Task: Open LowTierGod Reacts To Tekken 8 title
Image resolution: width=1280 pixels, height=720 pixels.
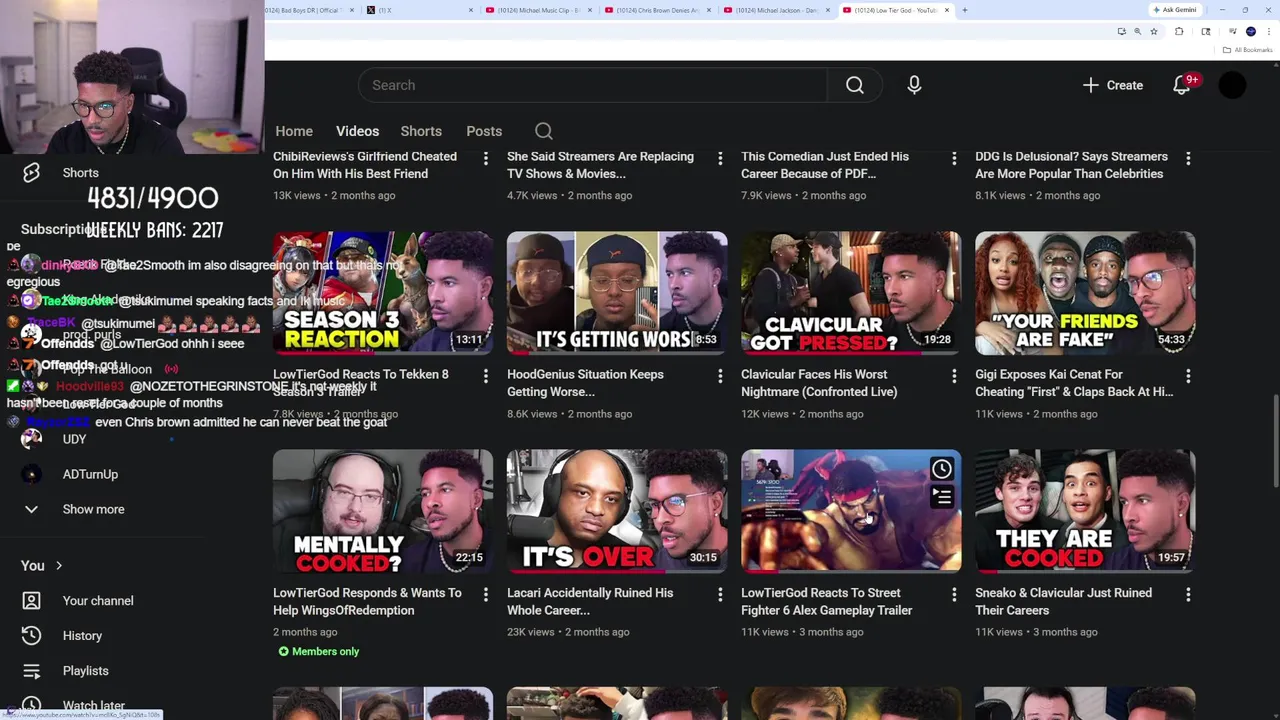Action: (x=361, y=383)
